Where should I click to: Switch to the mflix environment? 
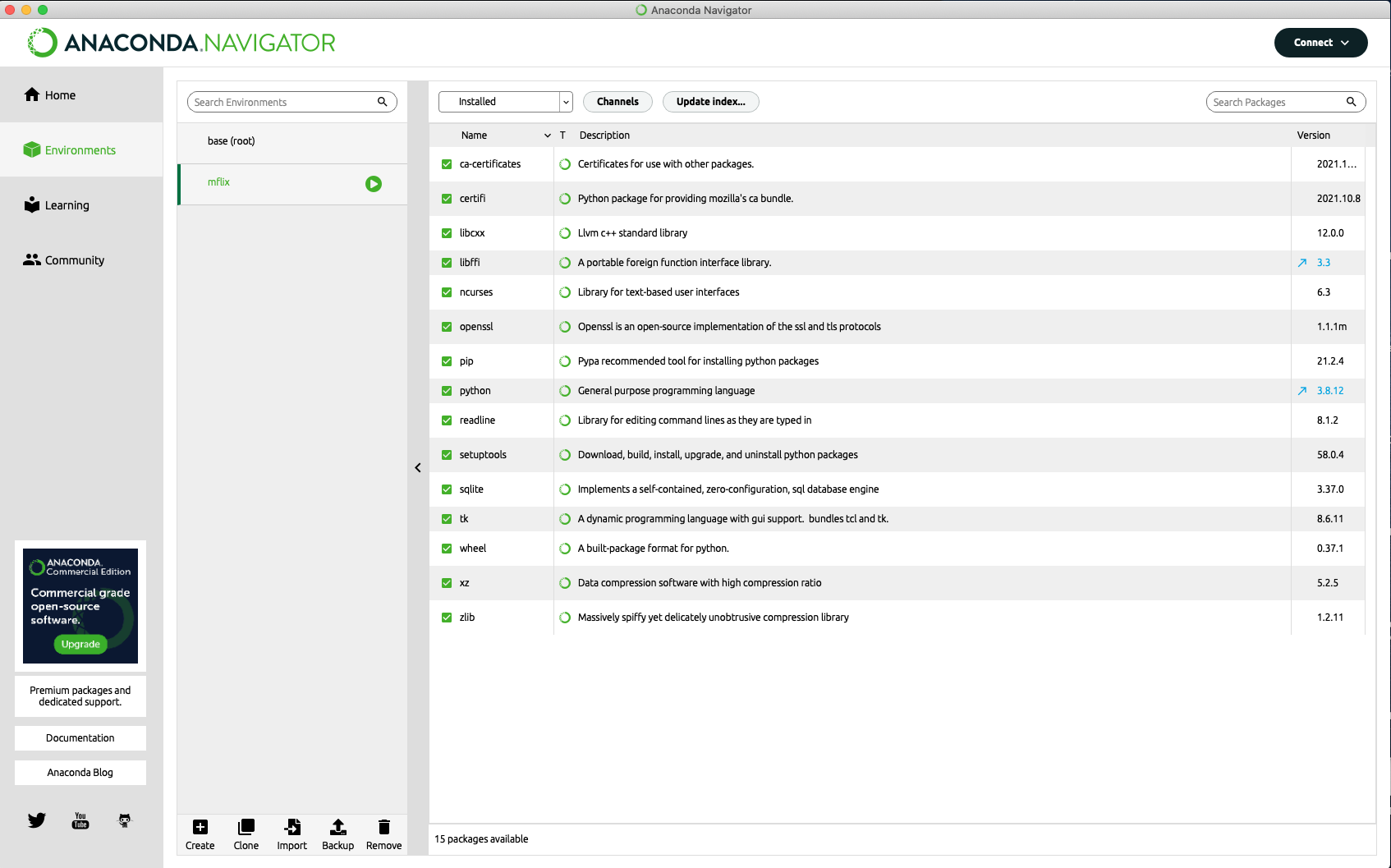click(x=218, y=182)
